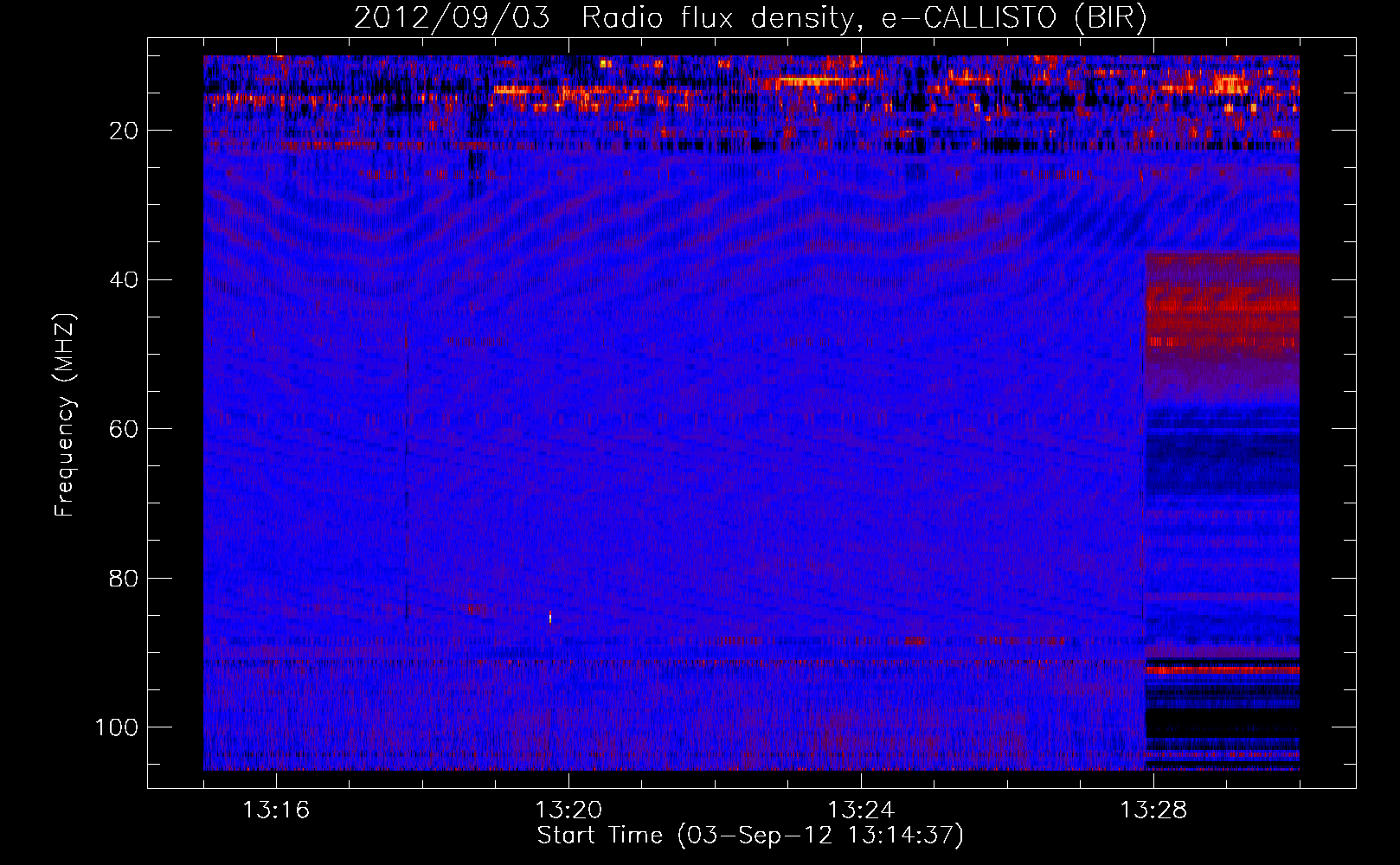This screenshot has height=865, width=1400.
Task: Click the plot title '2012/09/03 Radio flux density, e-CALLISTO (BIR)'
Action: tap(750, 18)
